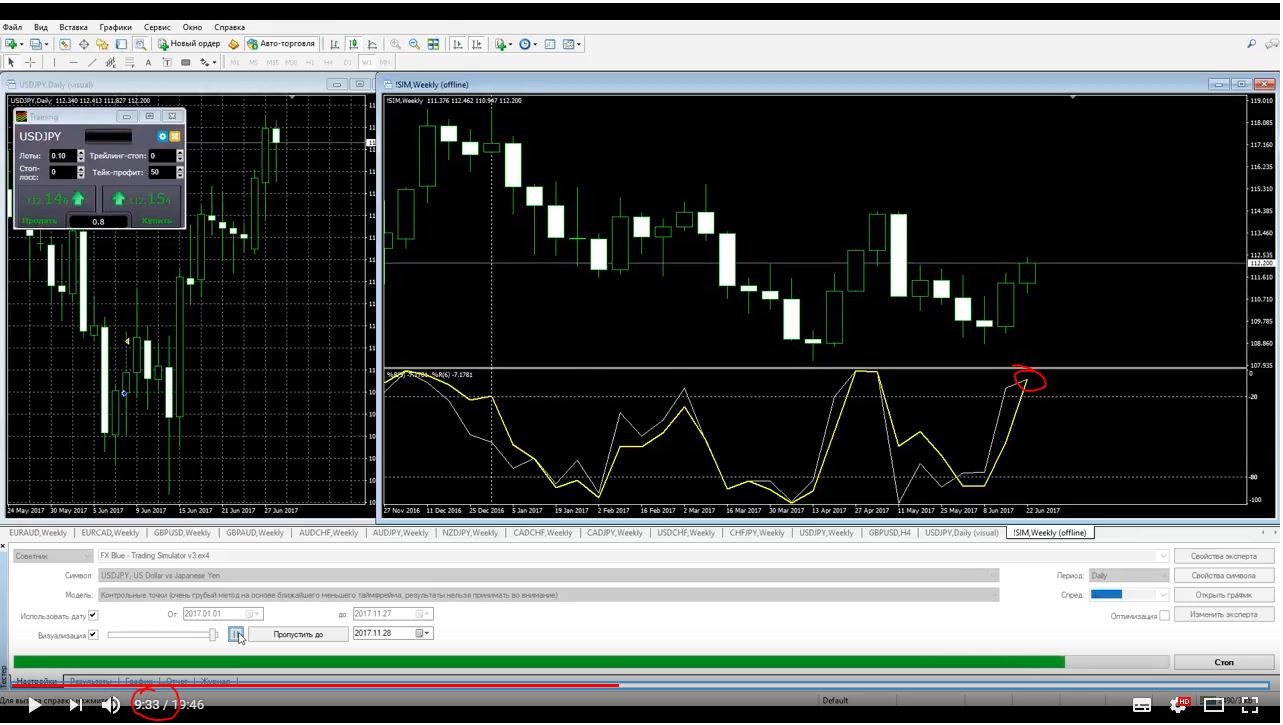Toggle the Data Window icon

(x=84, y=44)
